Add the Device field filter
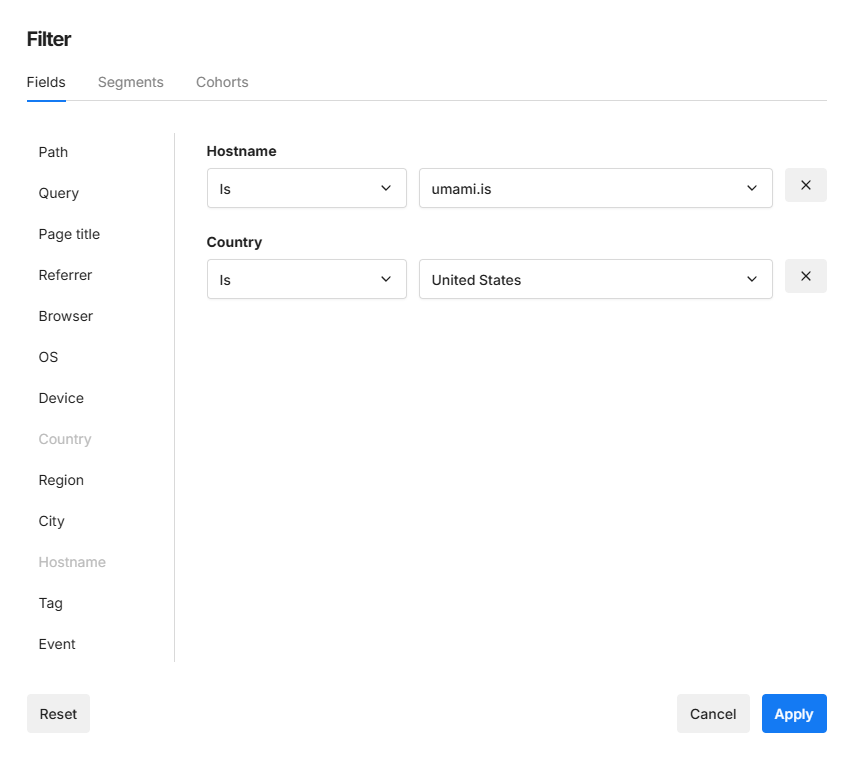Image resolution: width=853 pixels, height=761 pixels. coord(61,398)
